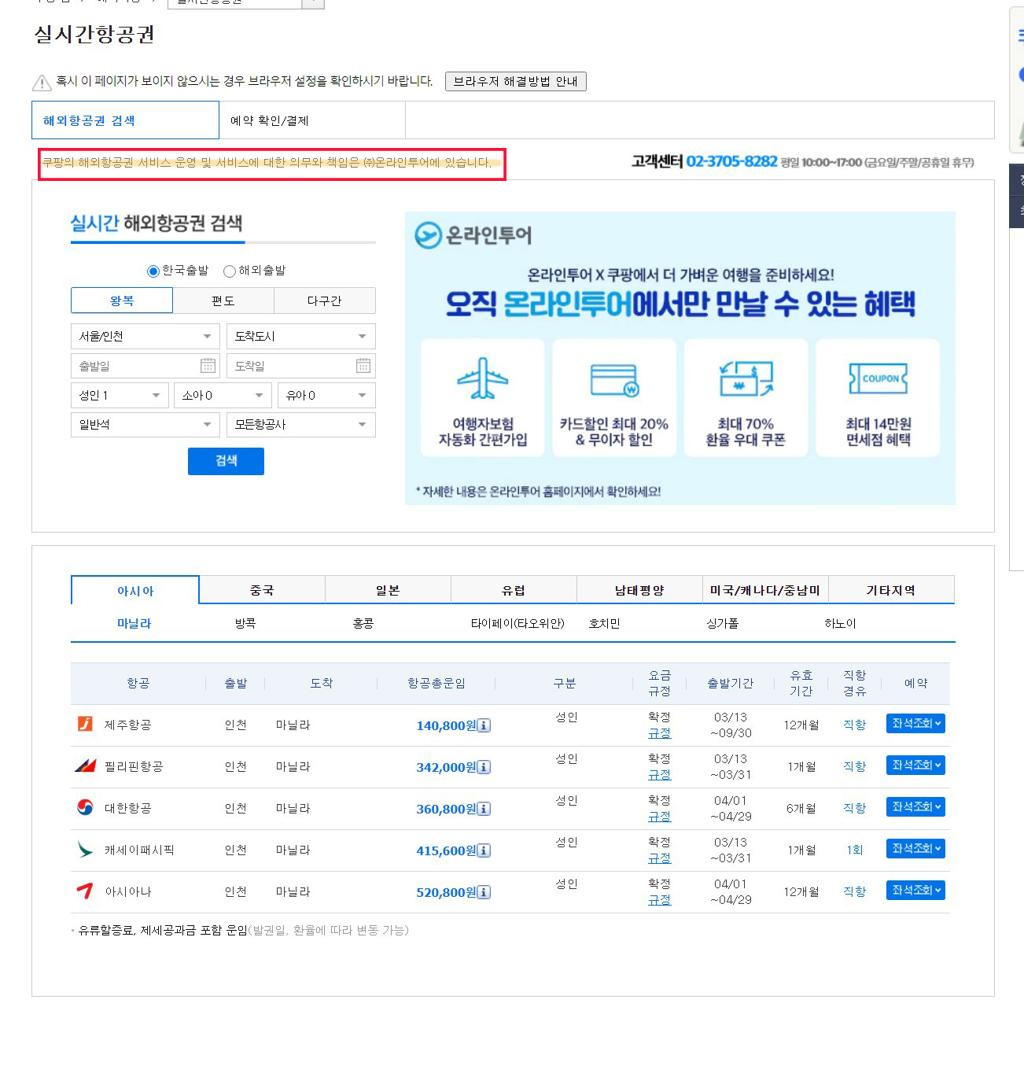Viewport: 1024px width, 1081px height.
Task: Select the 기타지역 region tab
Action: [x=891, y=590]
